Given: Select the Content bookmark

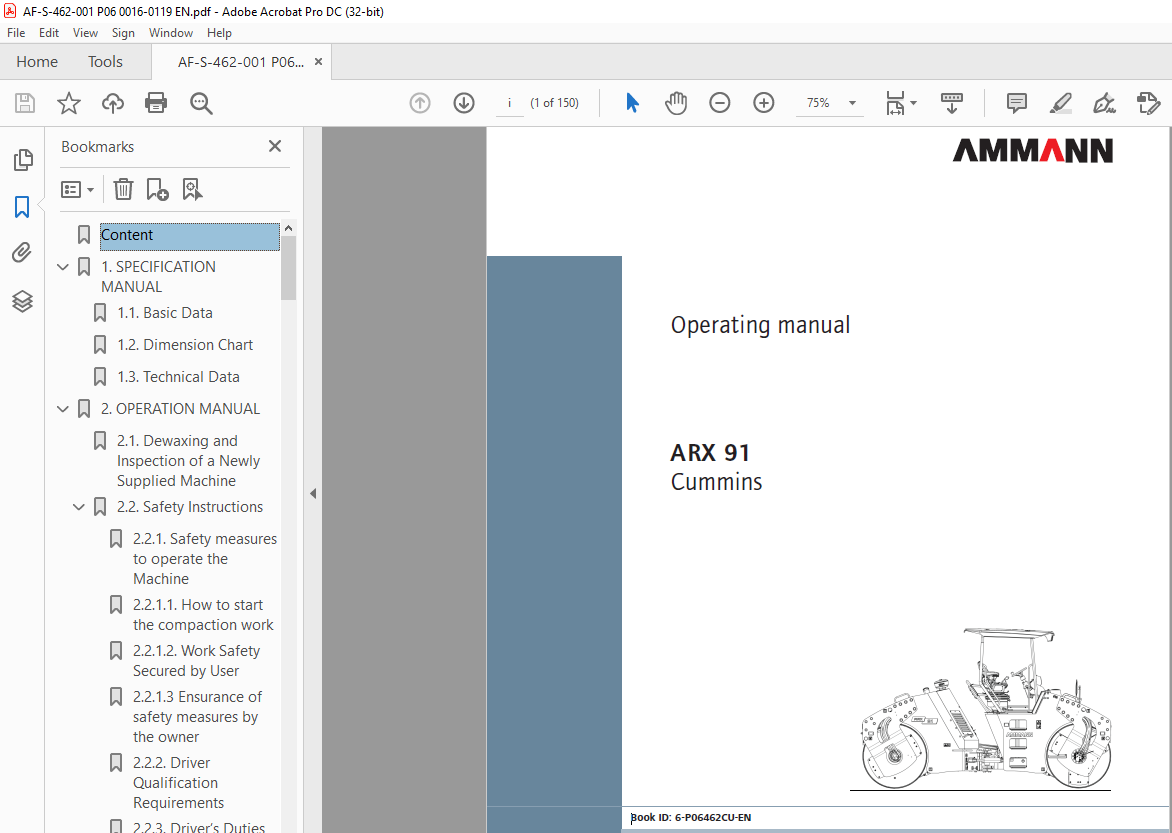Looking at the screenshot, I should [190, 236].
